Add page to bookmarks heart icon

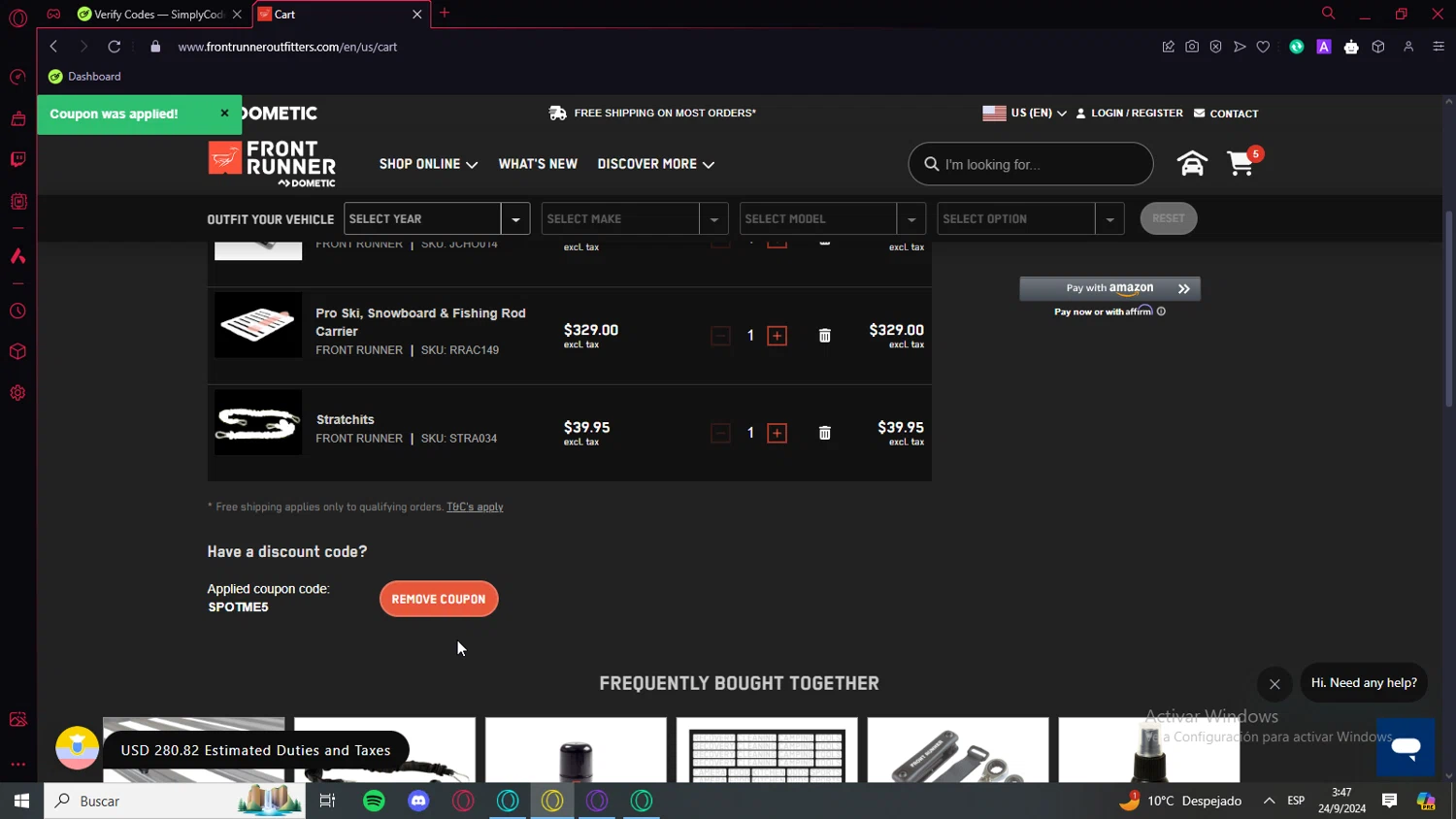tap(1263, 47)
